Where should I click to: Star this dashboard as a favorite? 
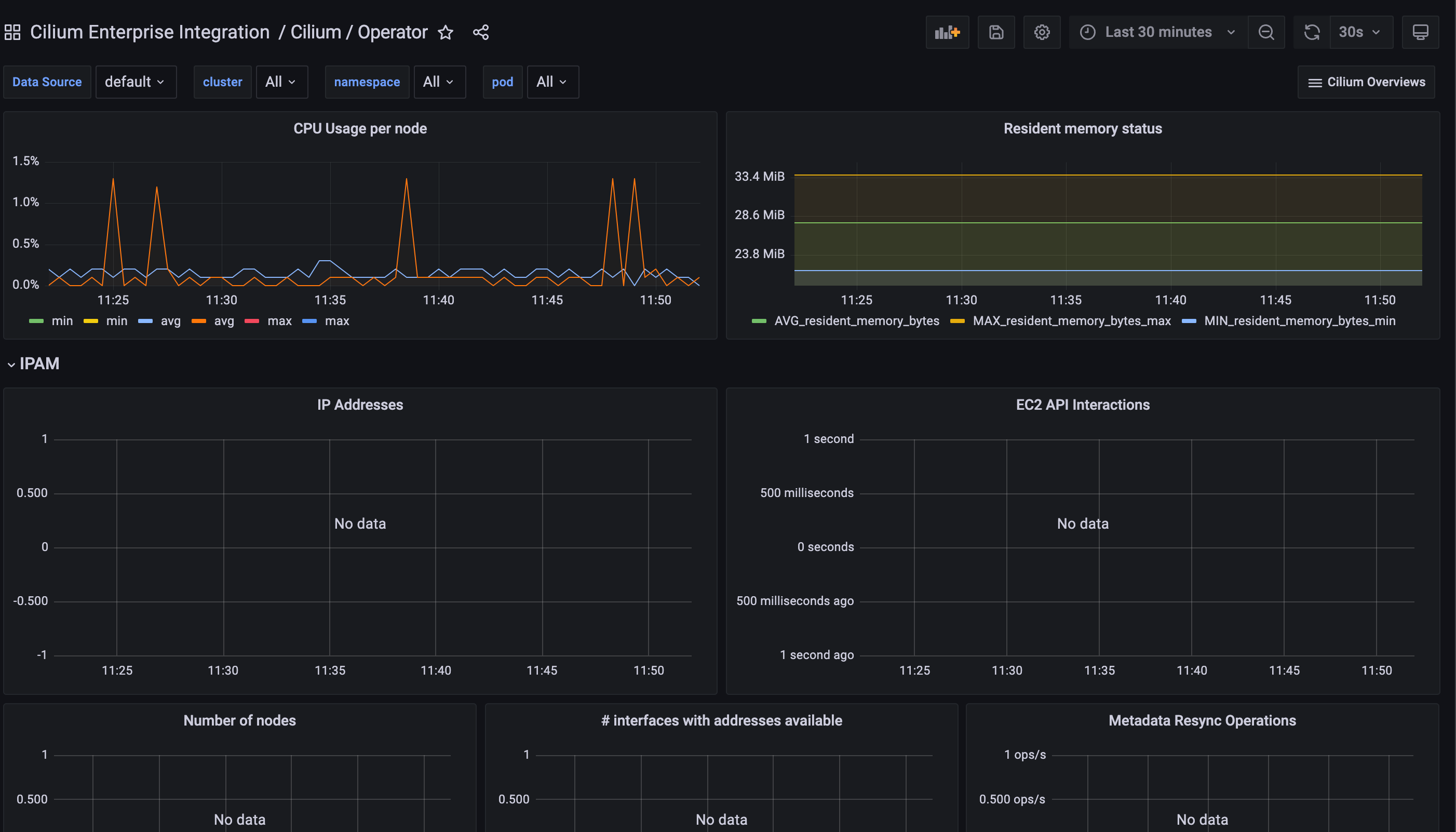coord(446,33)
